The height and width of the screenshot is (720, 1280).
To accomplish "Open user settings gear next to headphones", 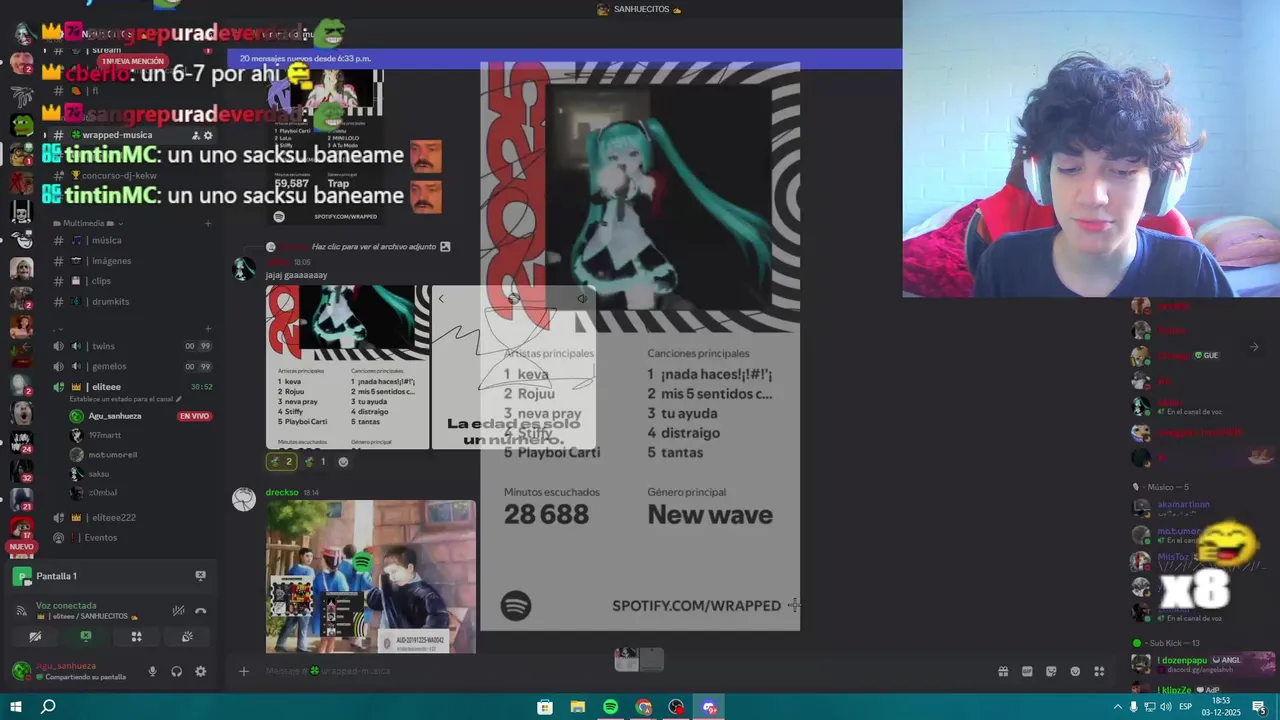I will pyautogui.click(x=201, y=671).
